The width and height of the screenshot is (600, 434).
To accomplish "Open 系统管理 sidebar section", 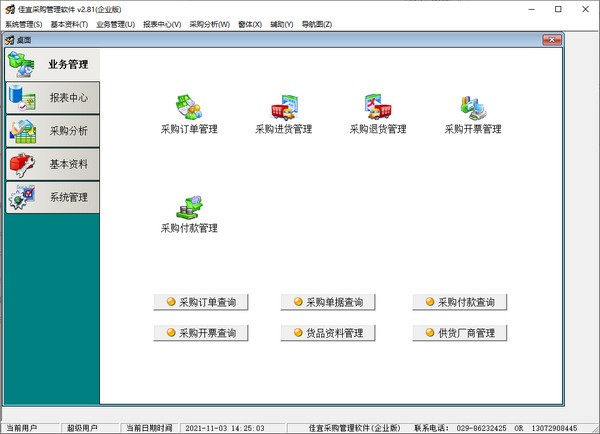I will pos(52,197).
